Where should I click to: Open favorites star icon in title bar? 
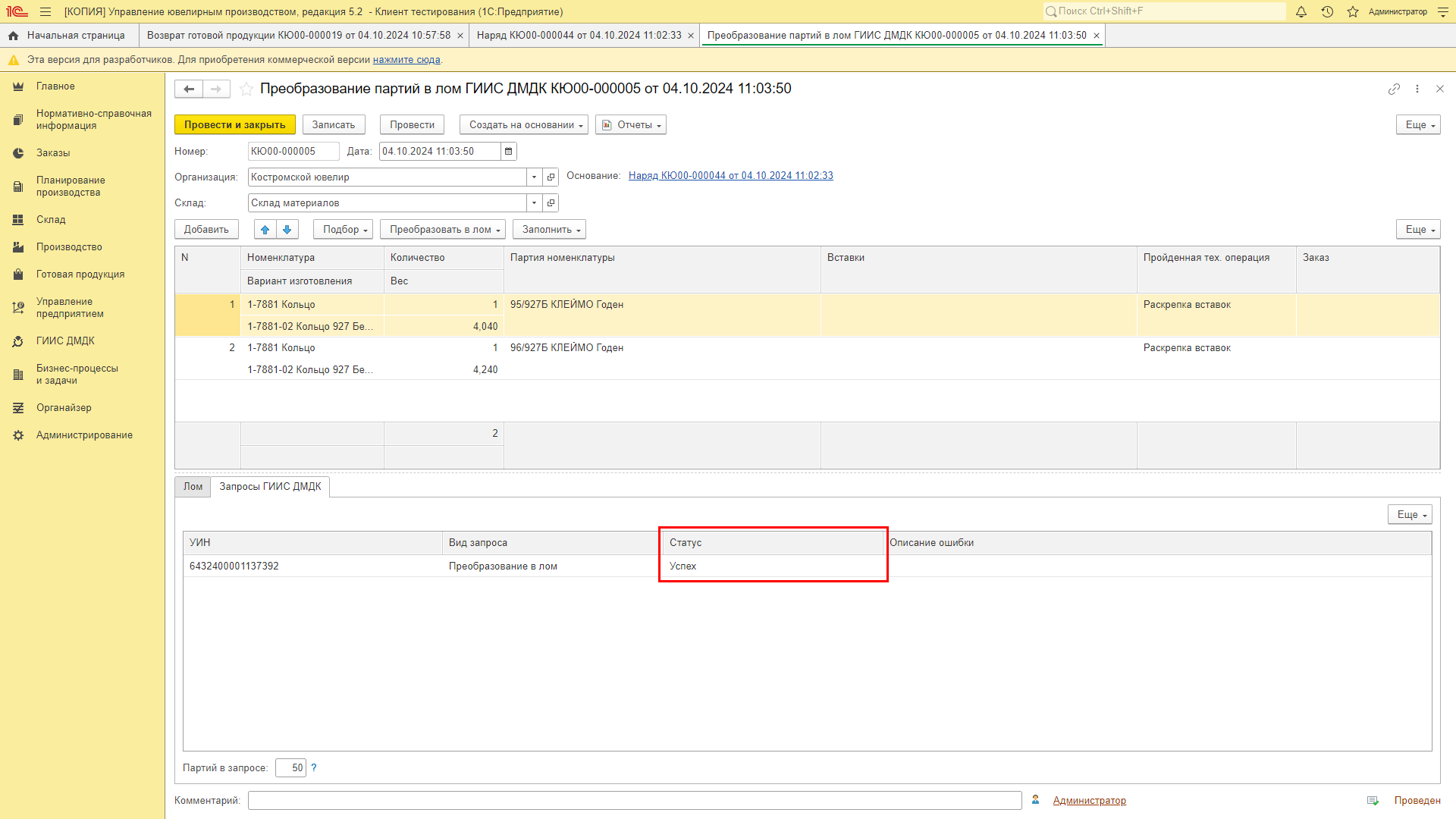pyautogui.click(x=1353, y=11)
